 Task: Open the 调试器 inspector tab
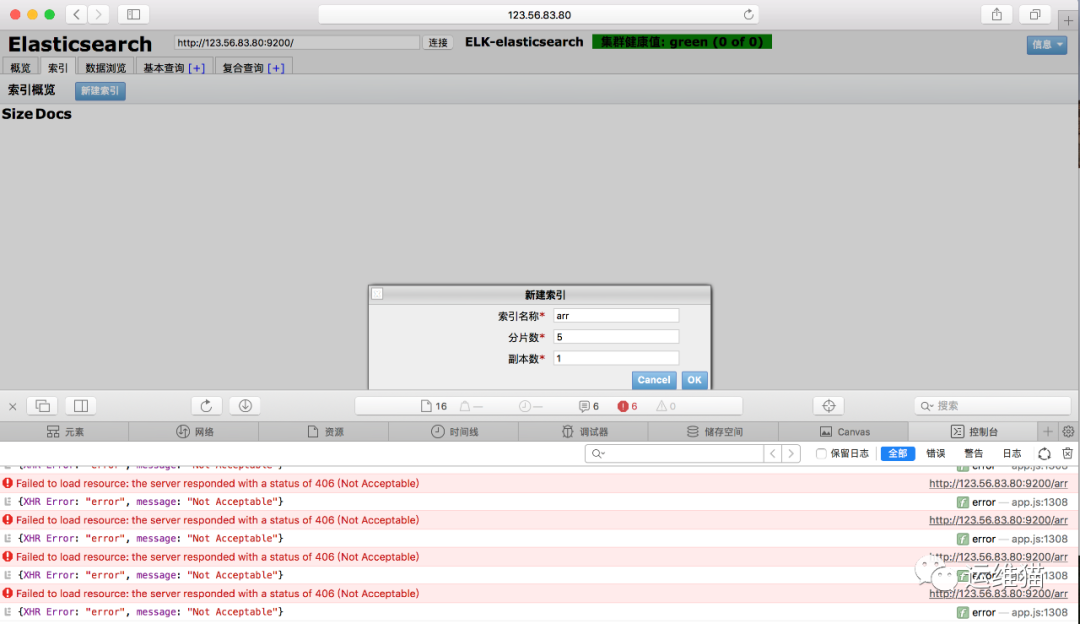(584, 432)
